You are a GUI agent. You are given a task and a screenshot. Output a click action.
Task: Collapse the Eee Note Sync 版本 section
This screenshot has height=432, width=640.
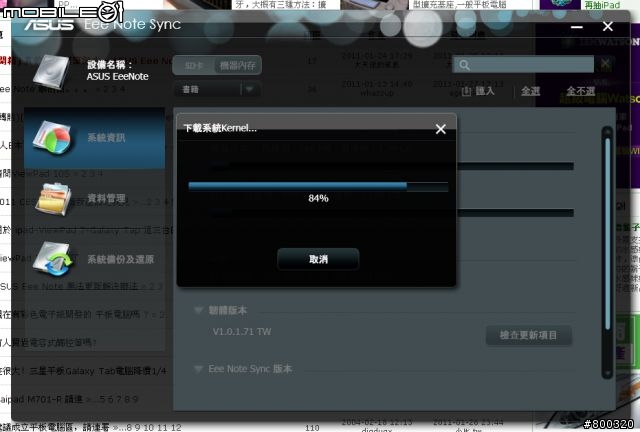coord(198,369)
